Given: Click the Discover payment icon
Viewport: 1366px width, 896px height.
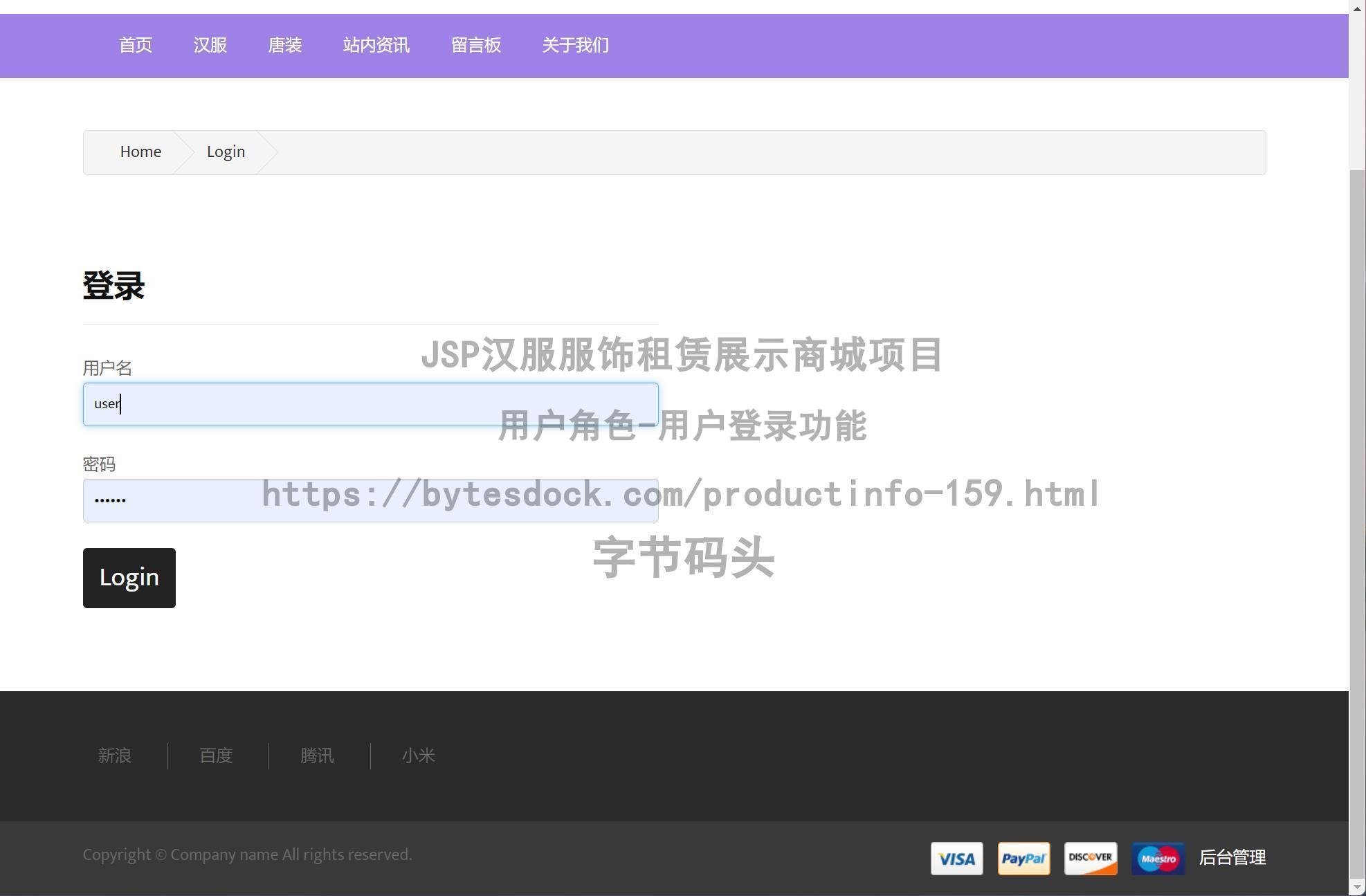Looking at the screenshot, I should pos(1091,858).
